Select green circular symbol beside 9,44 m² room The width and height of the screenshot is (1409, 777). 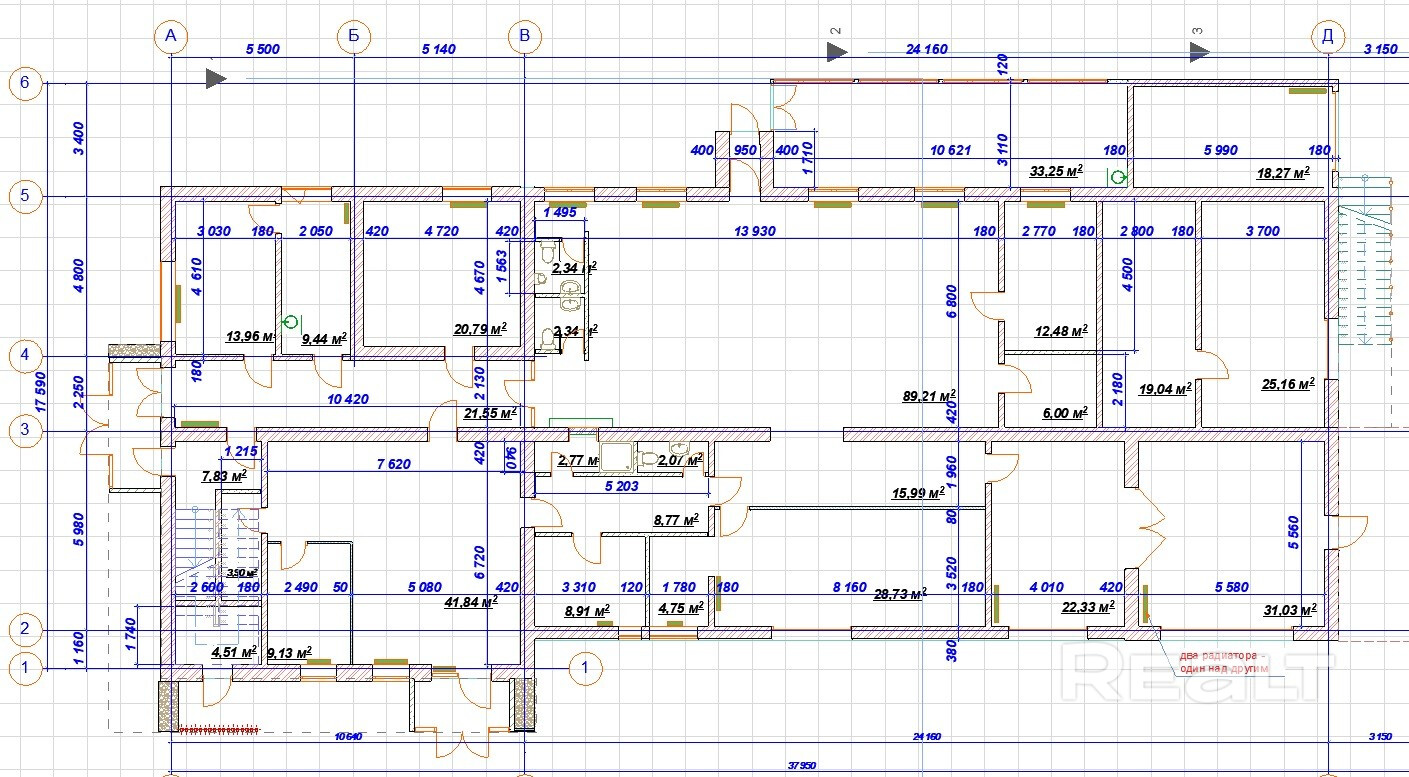pos(291,322)
